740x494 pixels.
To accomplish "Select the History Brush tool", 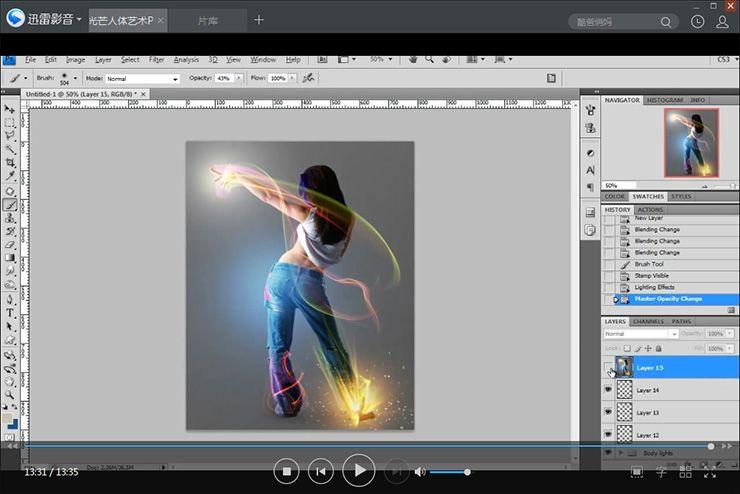I will 9,231.
